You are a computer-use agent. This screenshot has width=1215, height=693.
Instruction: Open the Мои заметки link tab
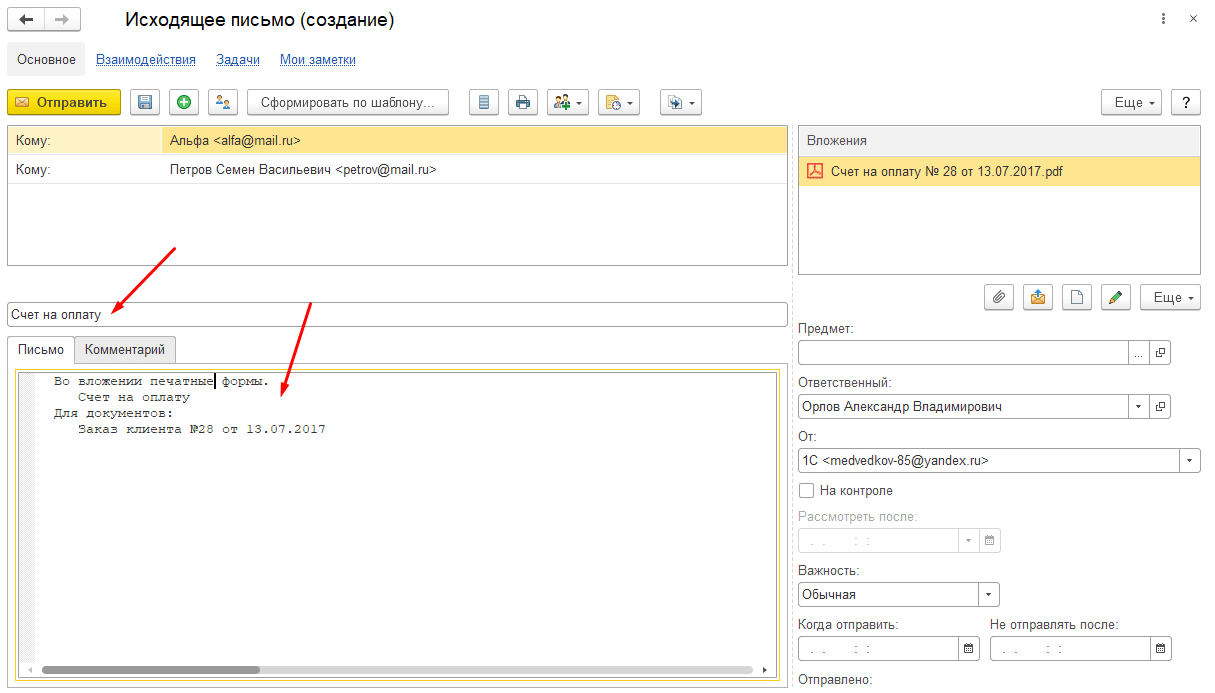(318, 60)
